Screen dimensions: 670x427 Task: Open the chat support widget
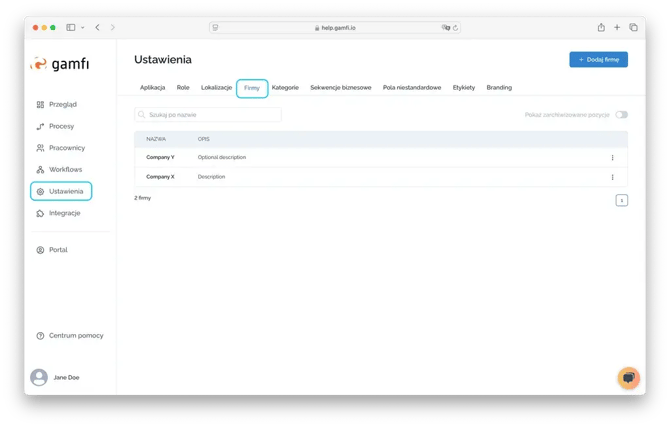[628, 377]
